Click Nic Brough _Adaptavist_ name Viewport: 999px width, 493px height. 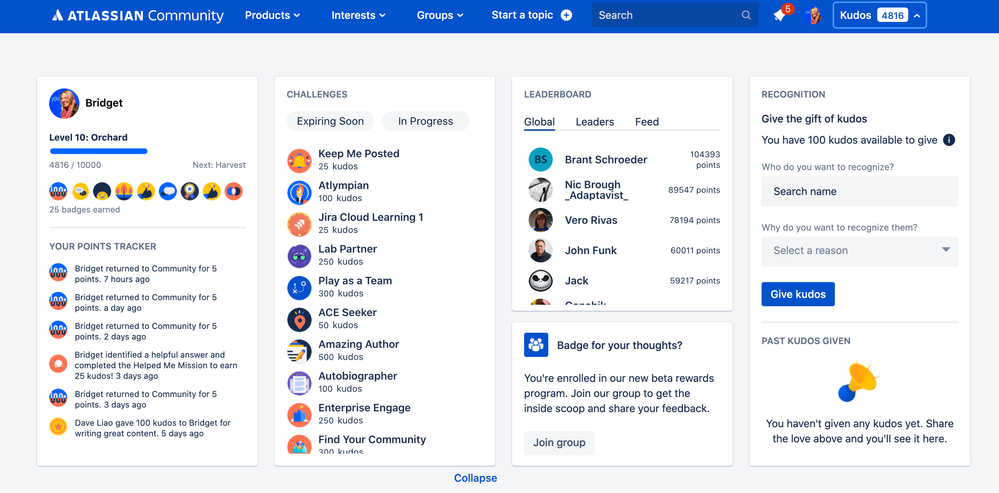tap(596, 190)
